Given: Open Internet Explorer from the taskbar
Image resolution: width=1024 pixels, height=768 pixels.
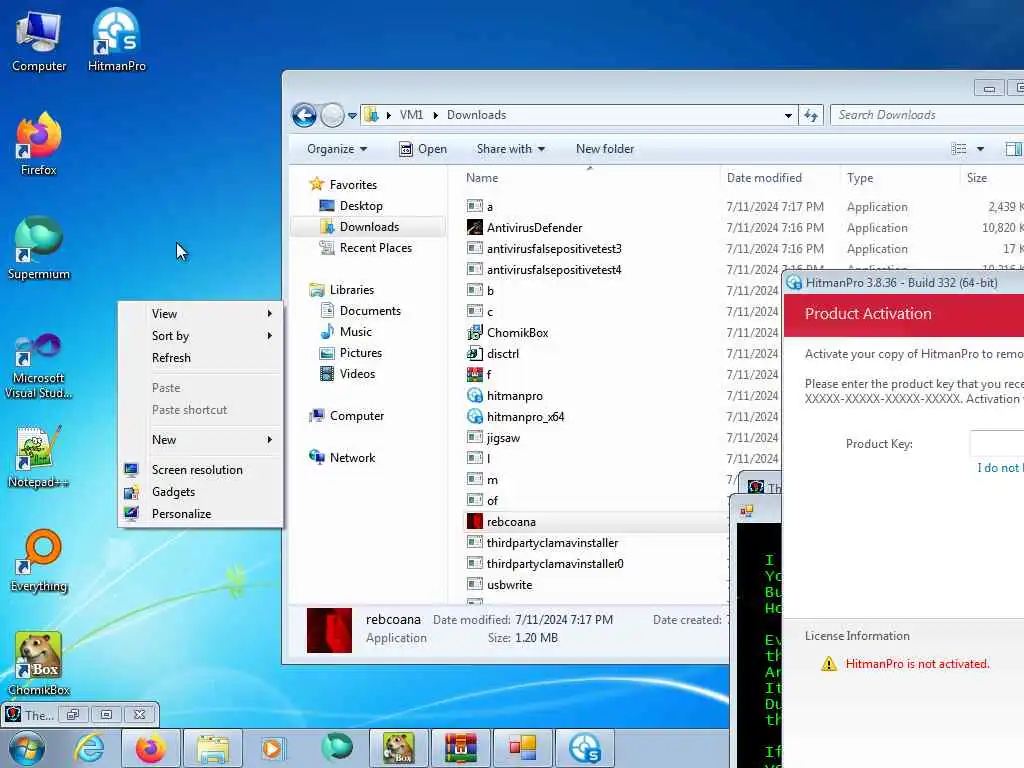Looking at the screenshot, I should click(x=89, y=748).
